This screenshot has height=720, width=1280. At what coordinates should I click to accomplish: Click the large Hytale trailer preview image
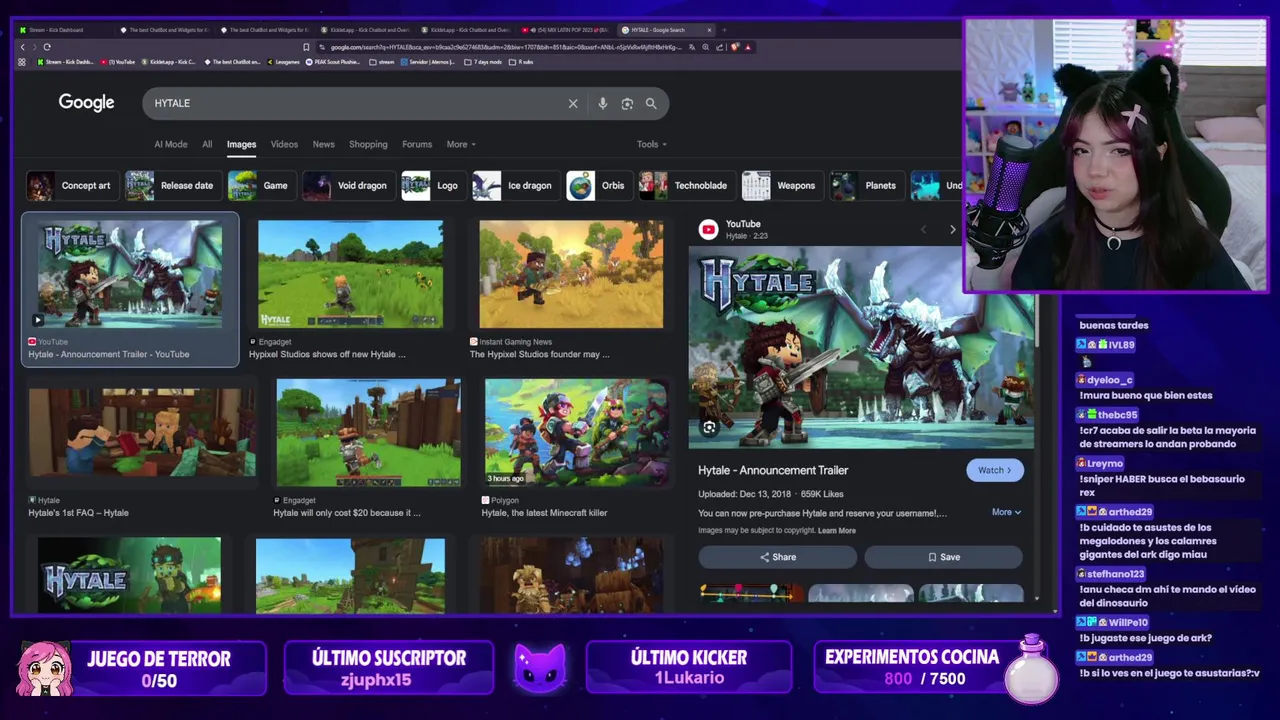[x=861, y=347]
